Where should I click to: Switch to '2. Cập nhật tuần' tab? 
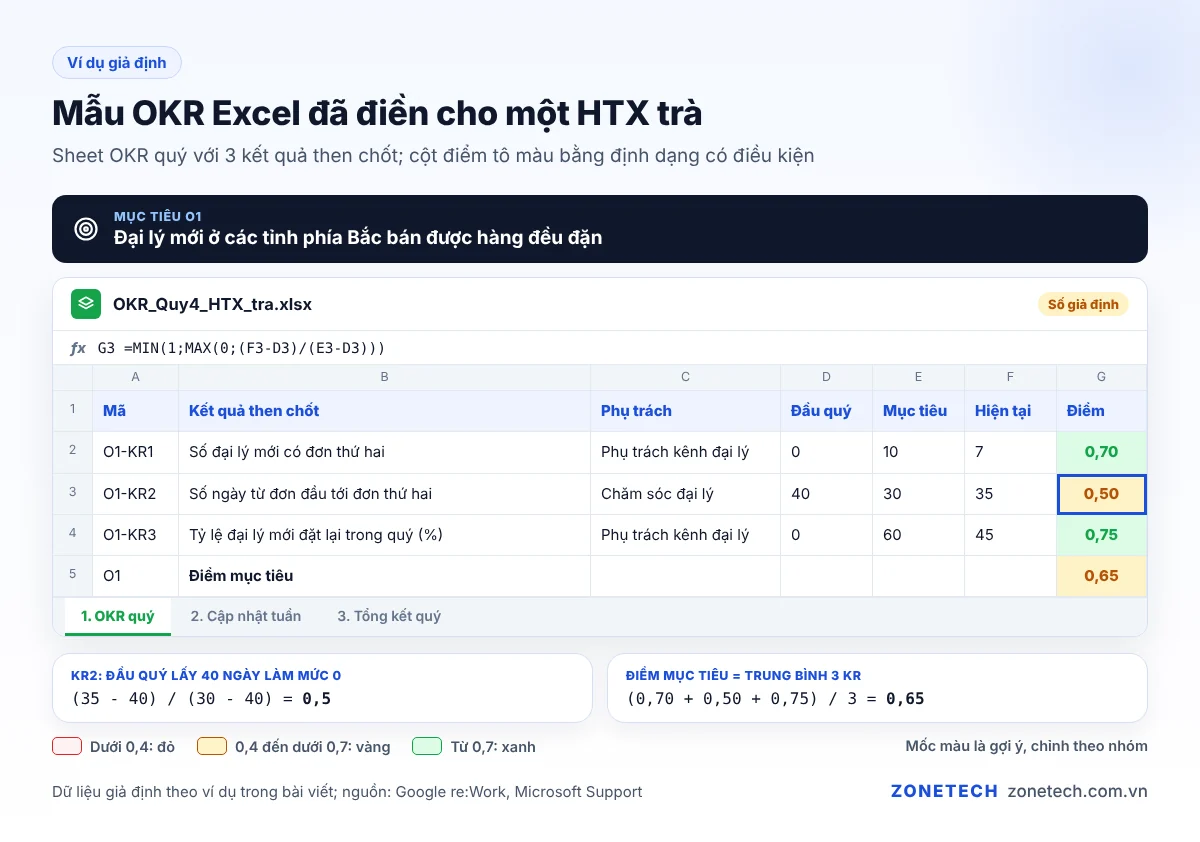click(x=246, y=616)
